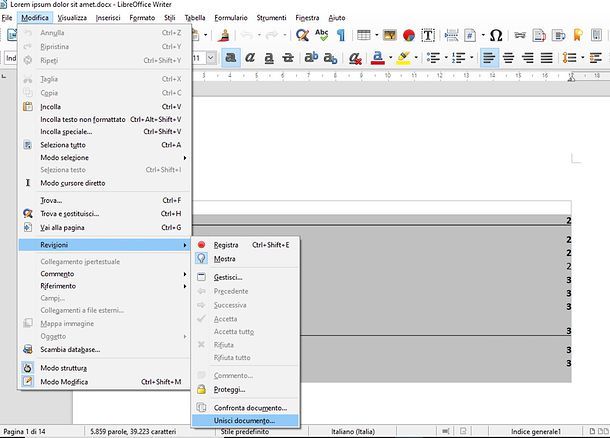Apply yellow highlighting color
Screen dimensions: 610x438
[x=403, y=58]
